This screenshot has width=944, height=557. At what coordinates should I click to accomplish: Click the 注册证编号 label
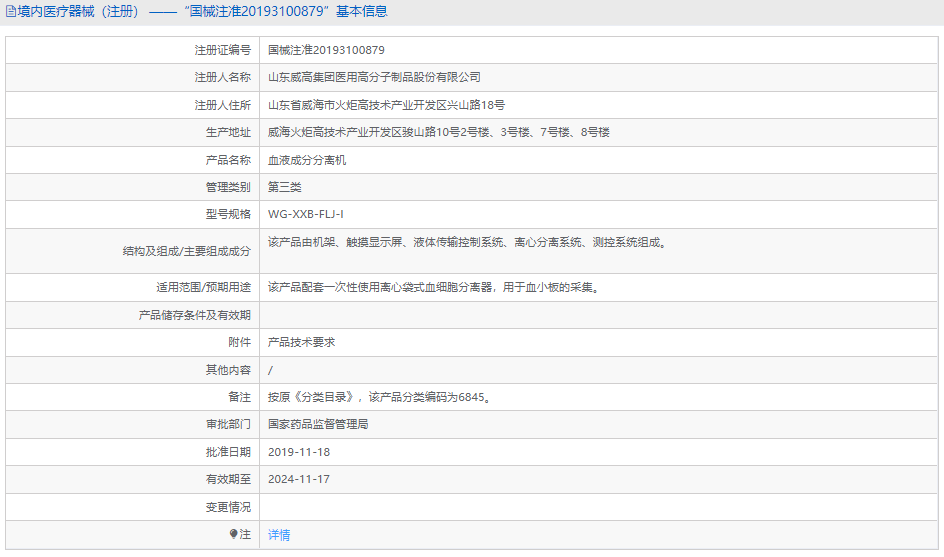[x=222, y=50]
